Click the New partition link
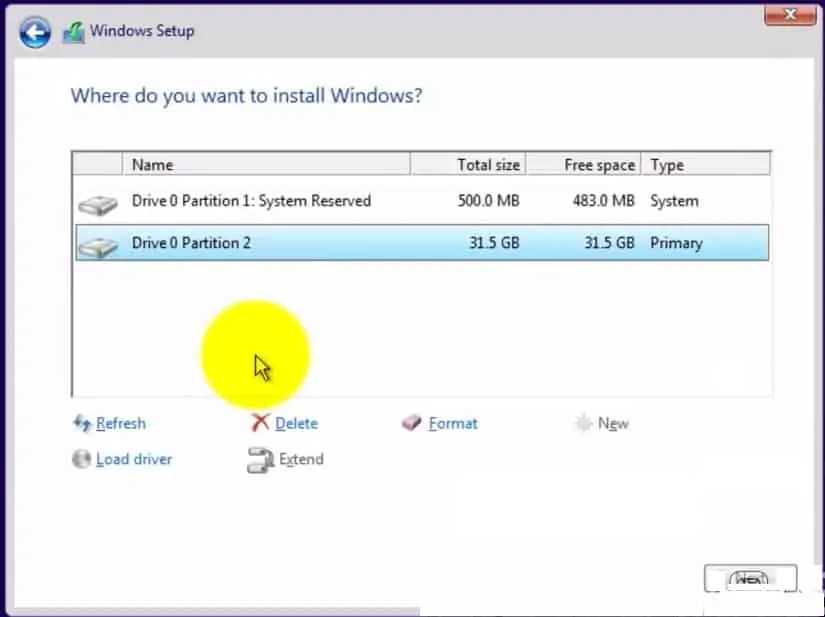825x617 pixels. [613, 423]
